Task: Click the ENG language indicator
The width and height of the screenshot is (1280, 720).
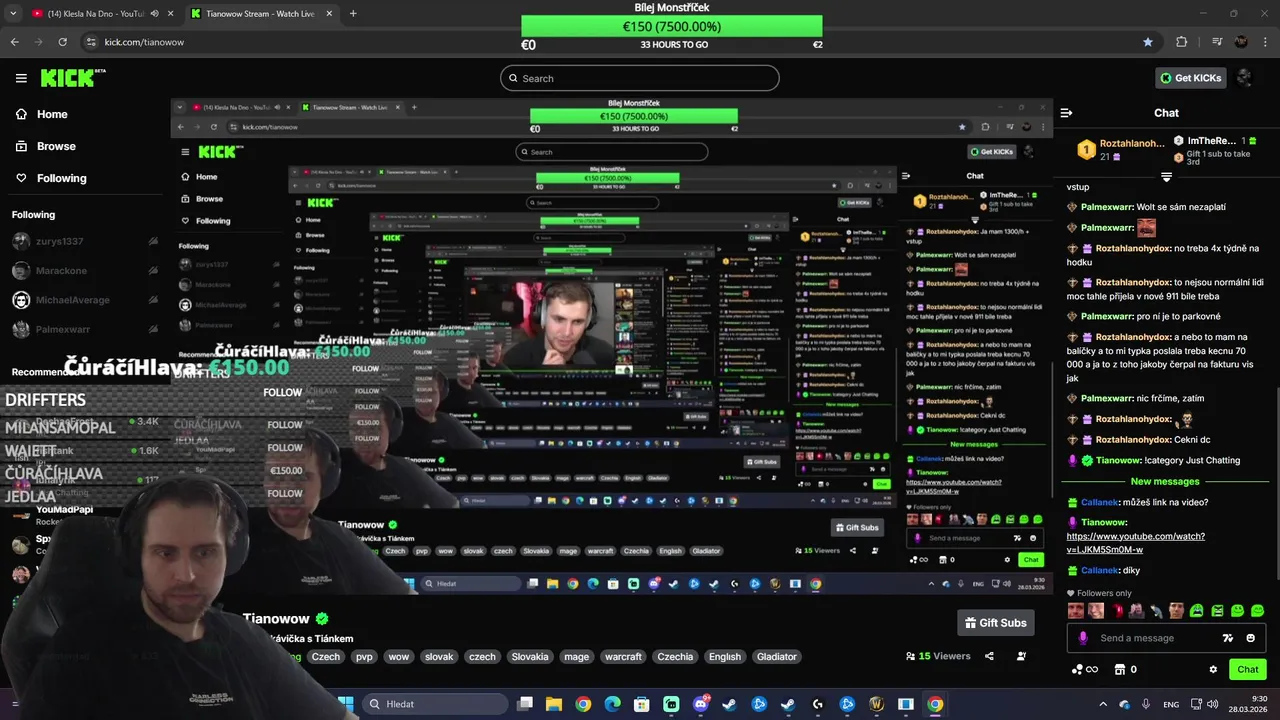Action: point(1171,704)
